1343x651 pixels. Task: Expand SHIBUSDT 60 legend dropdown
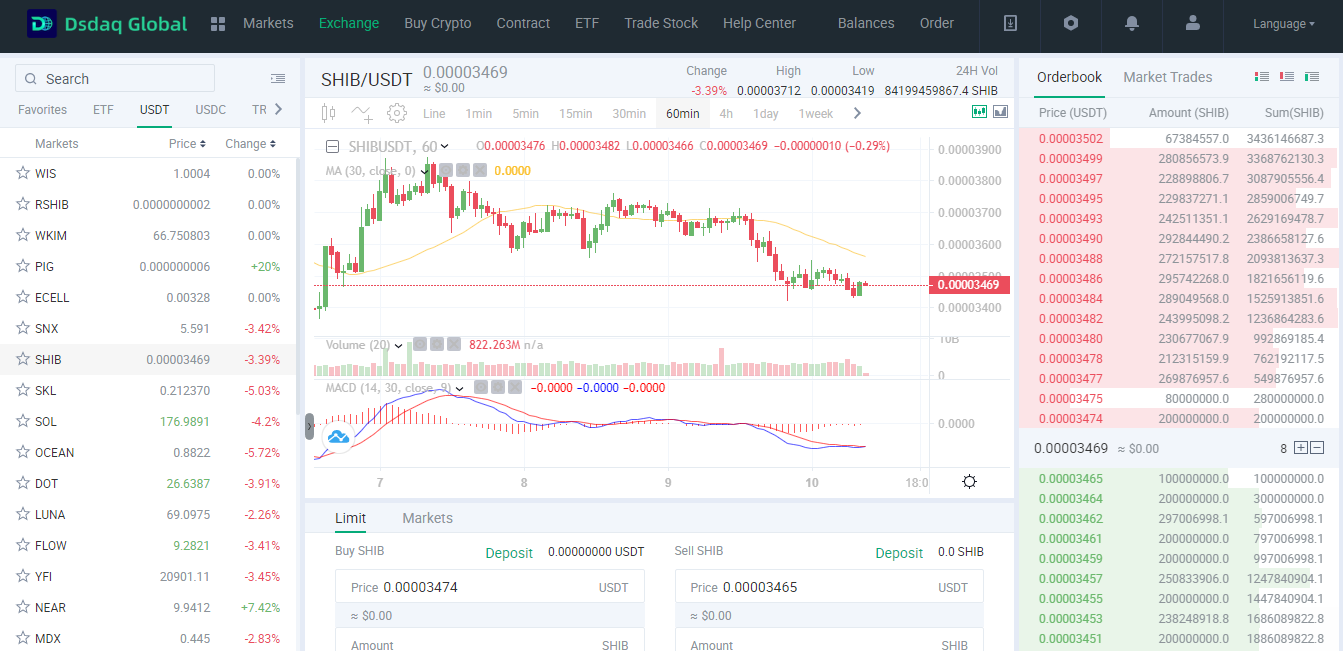click(445, 147)
